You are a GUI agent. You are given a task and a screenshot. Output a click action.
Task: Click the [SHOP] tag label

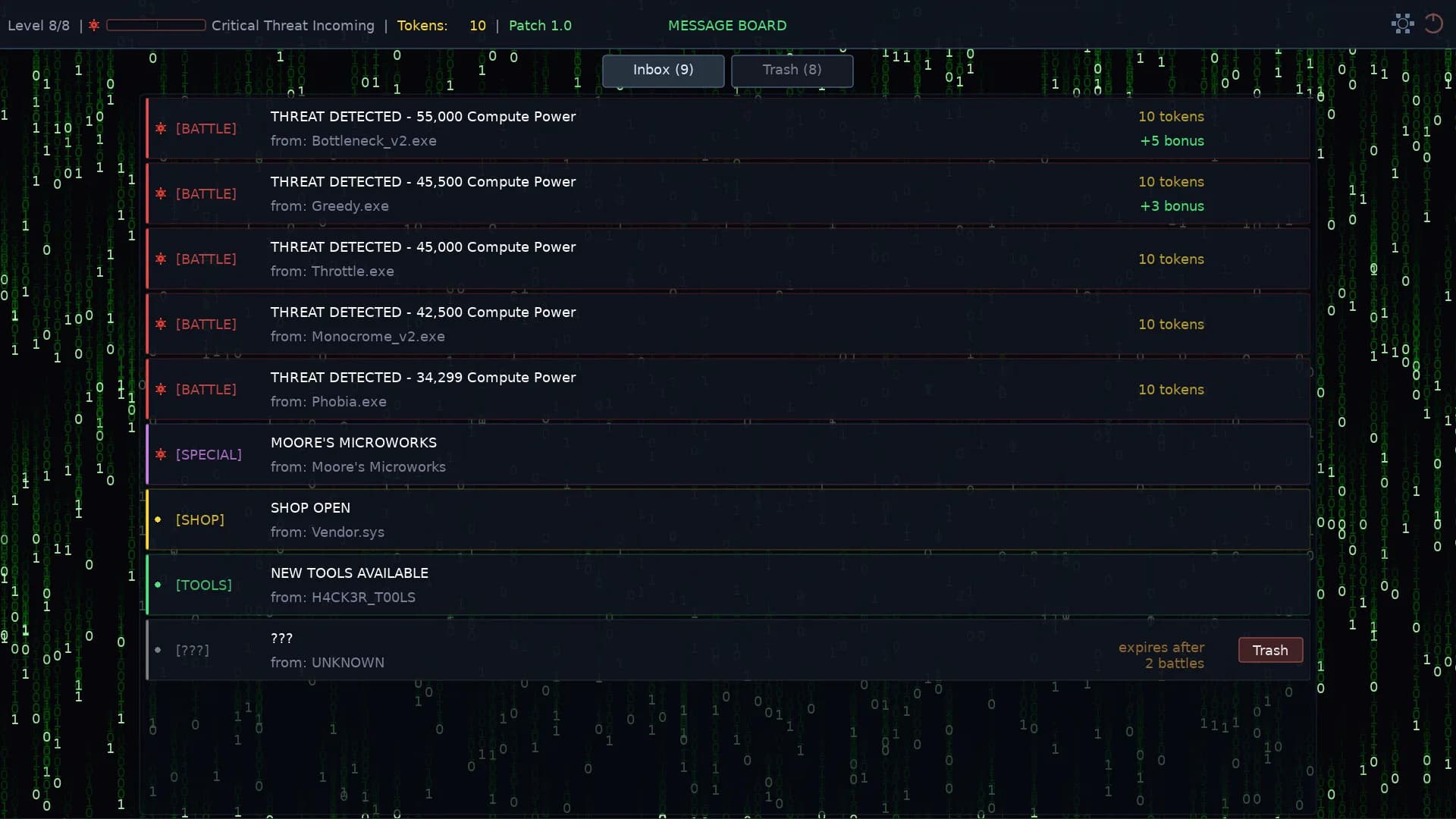[x=200, y=519]
